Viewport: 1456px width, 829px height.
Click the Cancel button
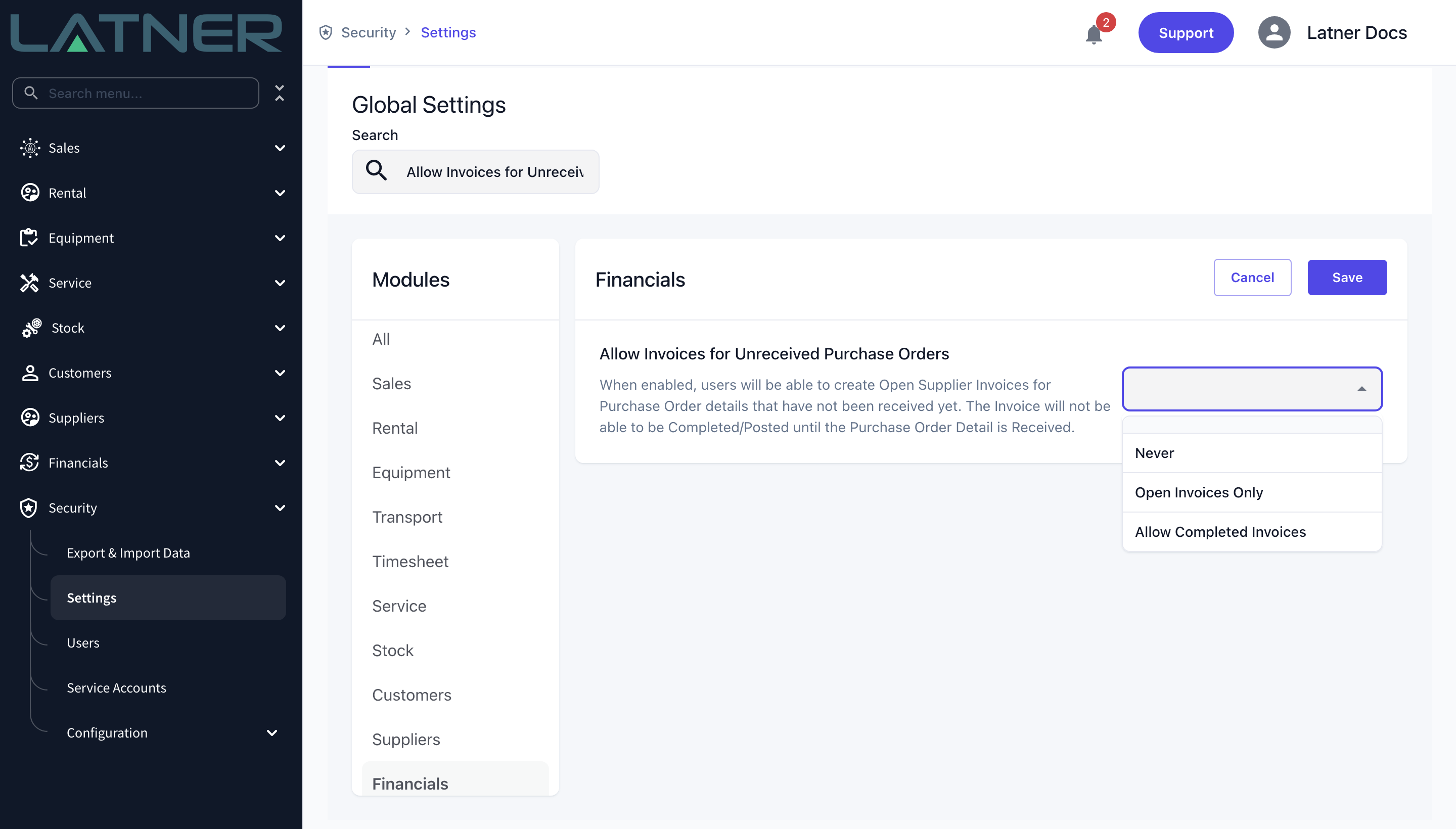click(x=1252, y=278)
